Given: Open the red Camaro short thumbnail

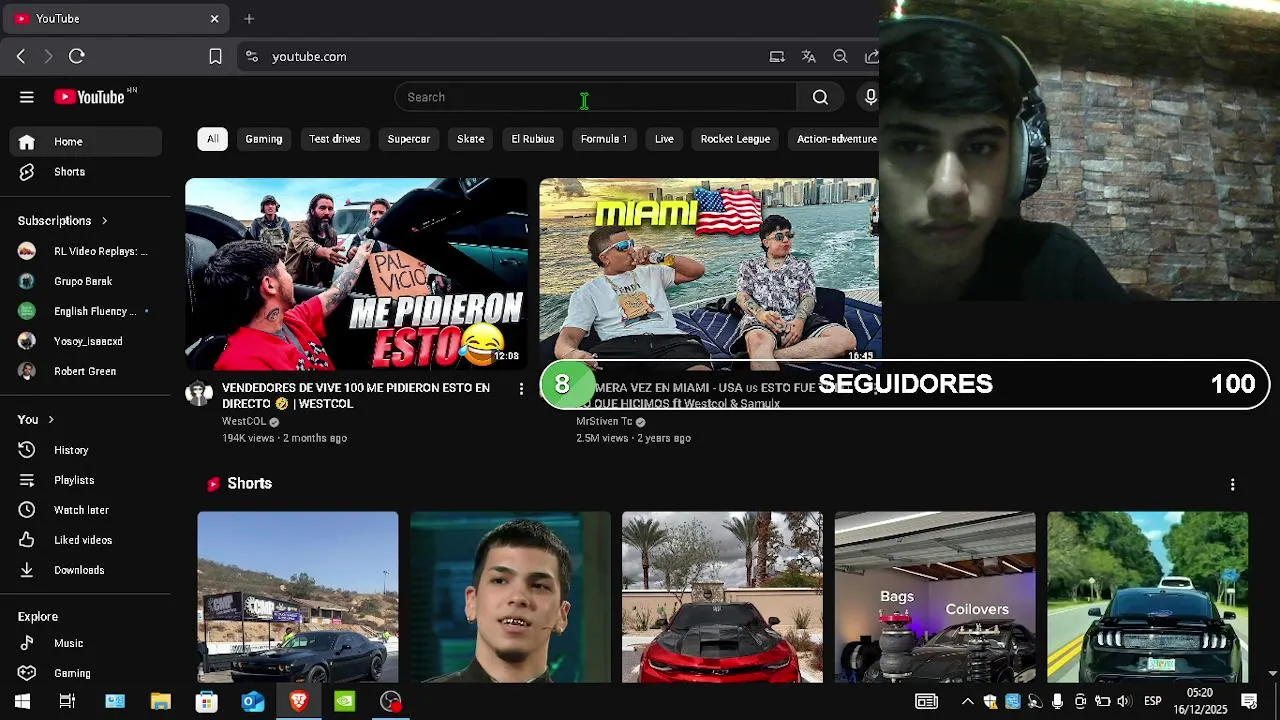Looking at the screenshot, I should [722, 597].
